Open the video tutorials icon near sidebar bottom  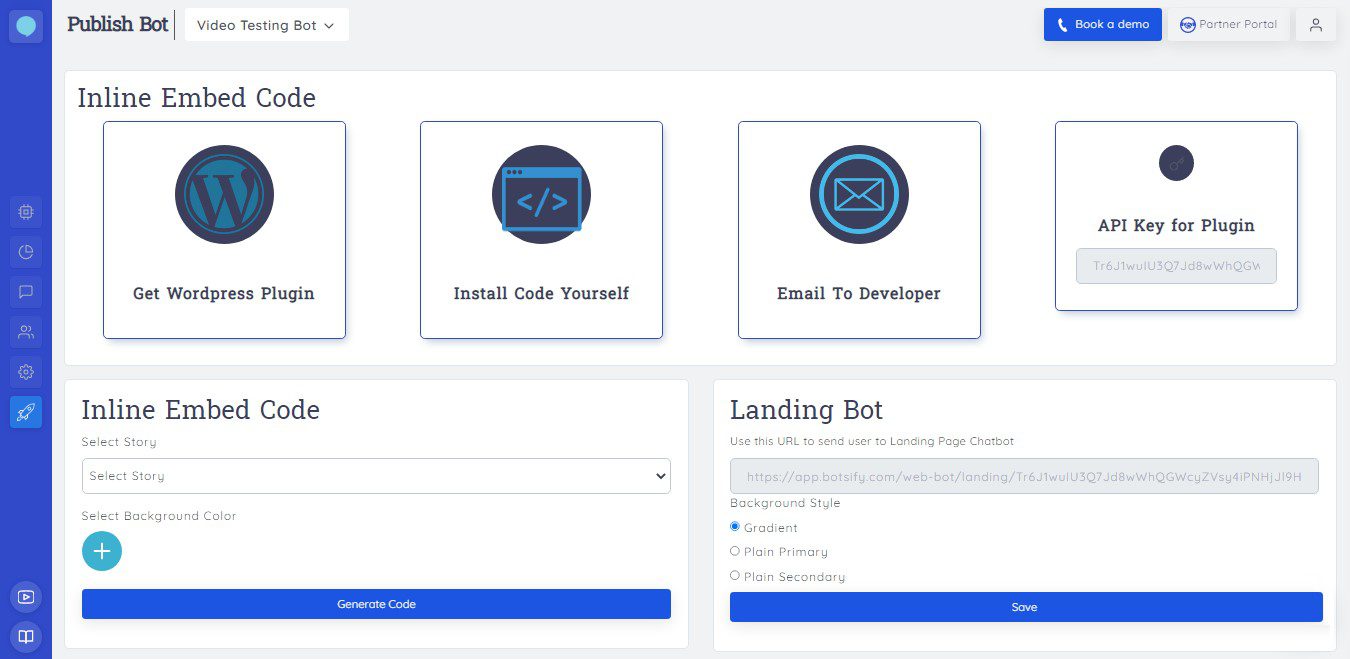(26, 596)
